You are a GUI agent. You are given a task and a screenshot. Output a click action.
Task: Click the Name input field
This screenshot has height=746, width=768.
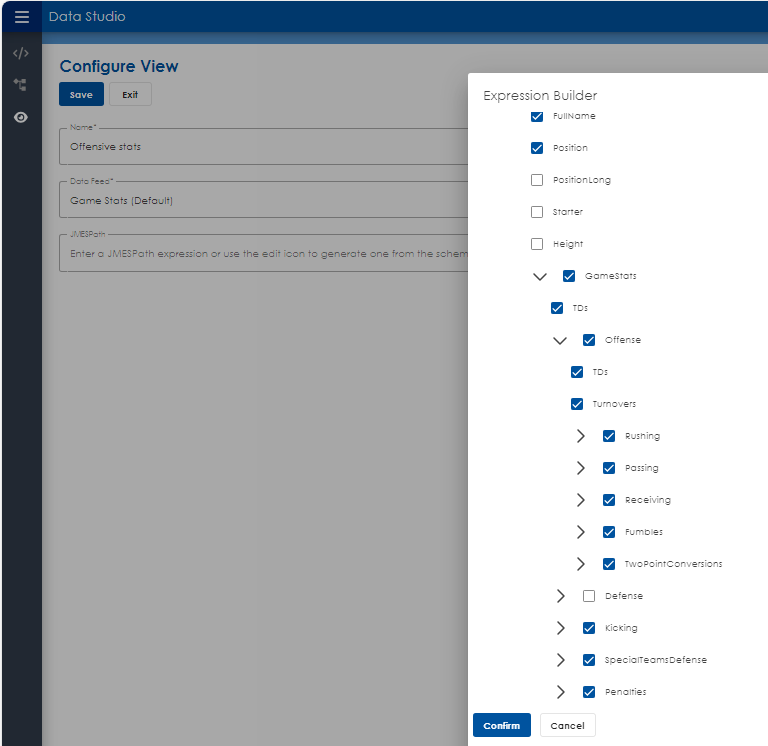click(x=260, y=146)
